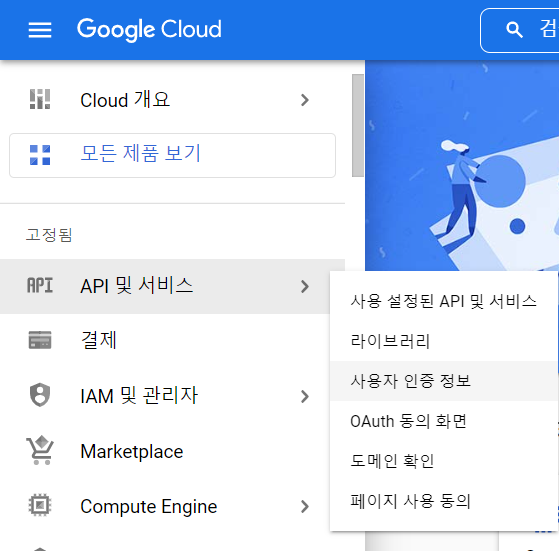Viewport: 559px width, 551px height.
Task: Select 사용 설정된 API 및 서비스 submenu entry
Action: pyautogui.click(x=444, y=301)
